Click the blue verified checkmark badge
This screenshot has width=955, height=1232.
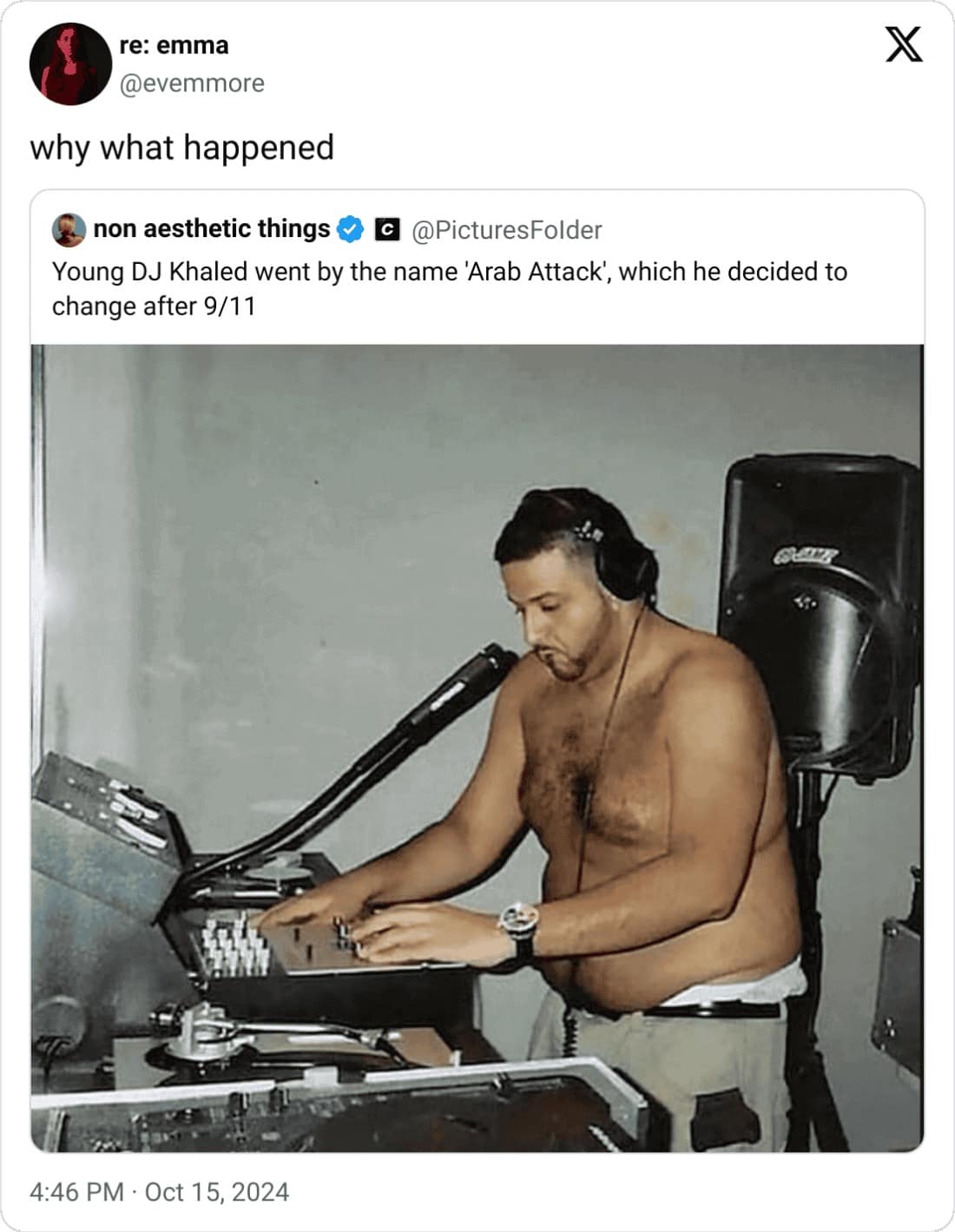pos(350,229)
